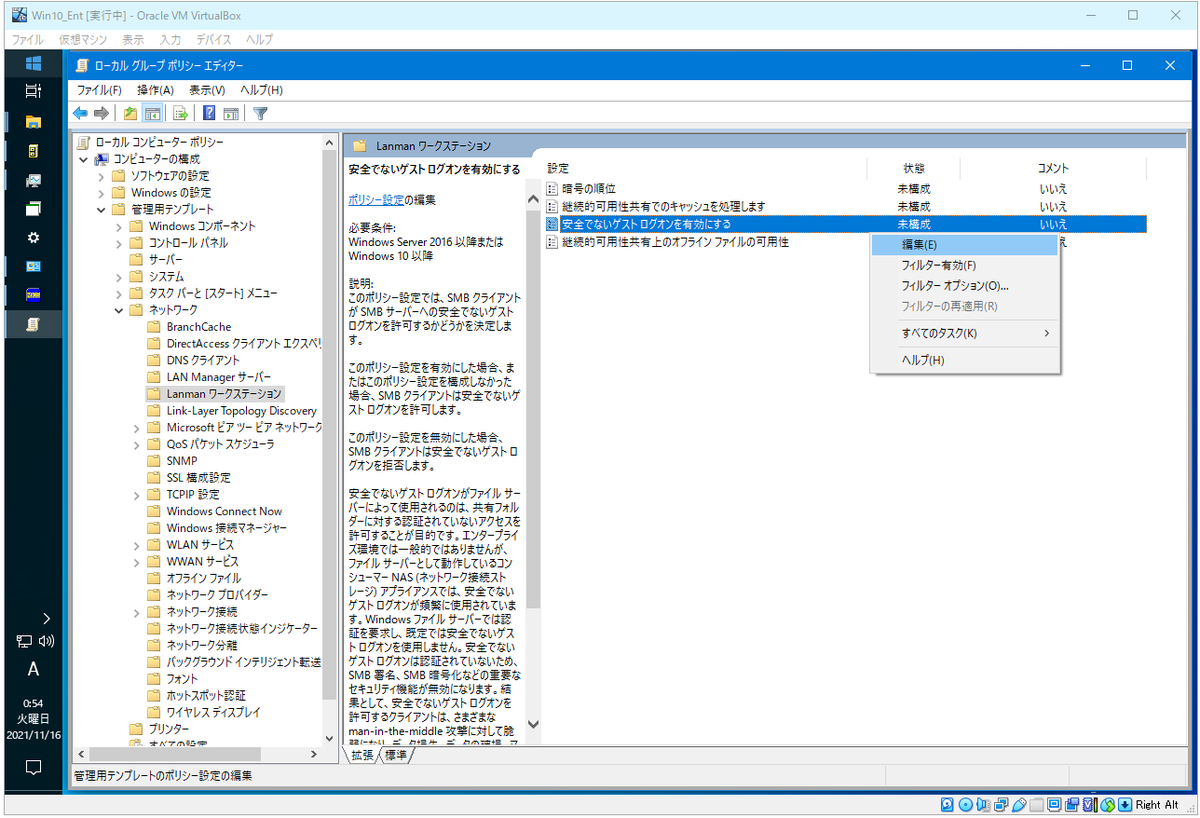This screenshot has height=818, width=1200.
Task: Choose 編集(E) in the context menu
Action: 965,245
